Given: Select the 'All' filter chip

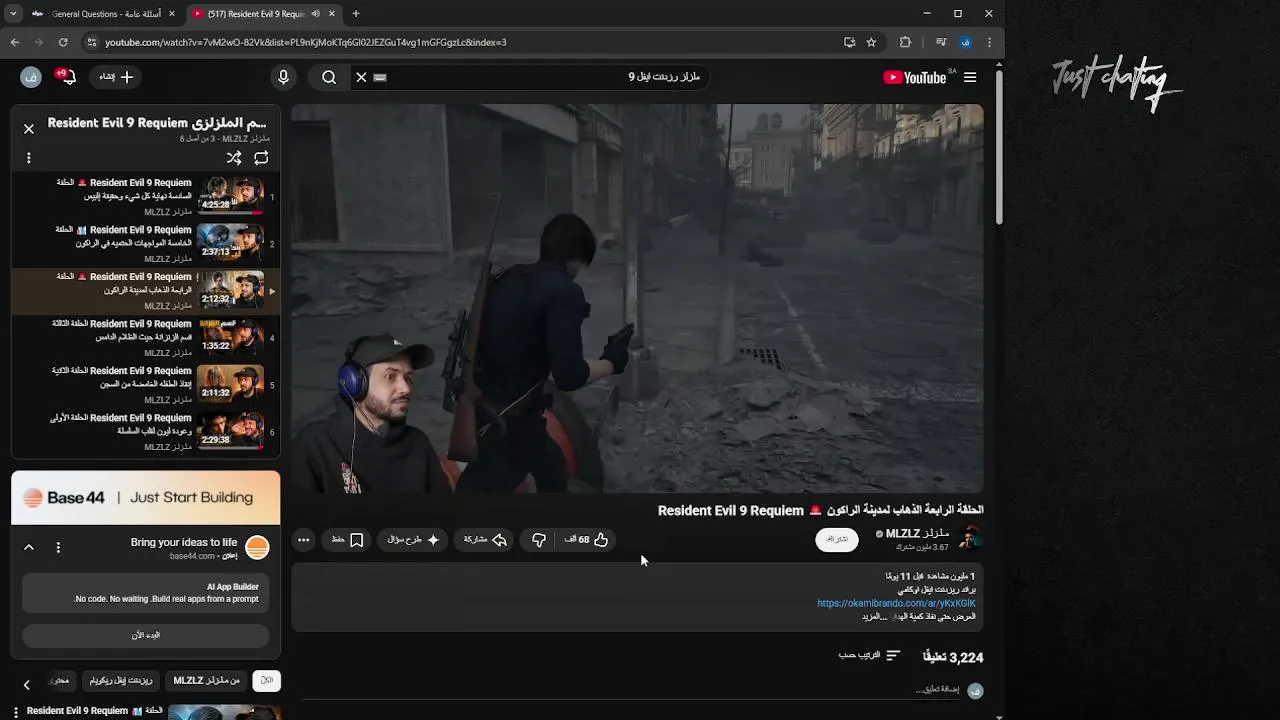Looking at the screenshot, I should click(x=266, y=680).
